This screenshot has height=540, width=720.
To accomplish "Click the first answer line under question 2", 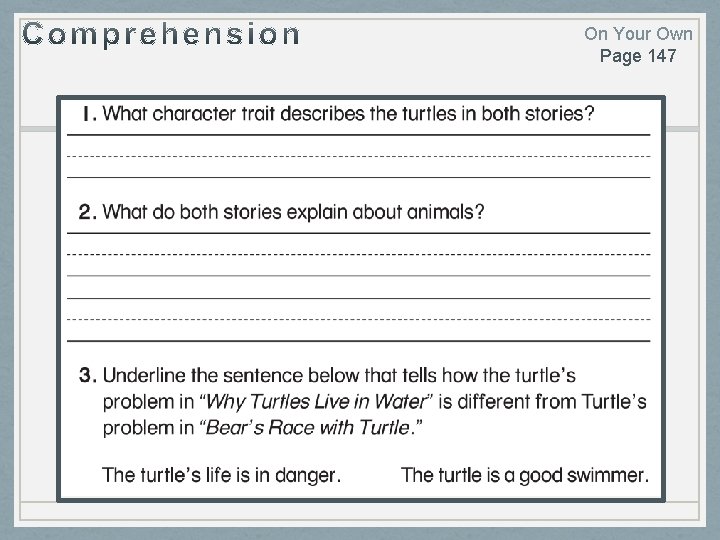I will pyautogui.click(x=358, y=233).
